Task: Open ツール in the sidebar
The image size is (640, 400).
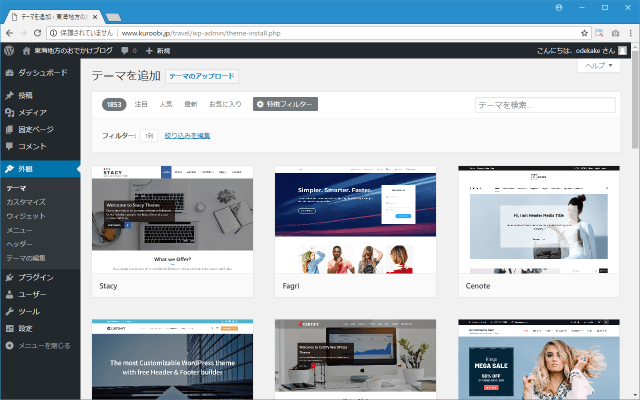Action: click(40, 311)
